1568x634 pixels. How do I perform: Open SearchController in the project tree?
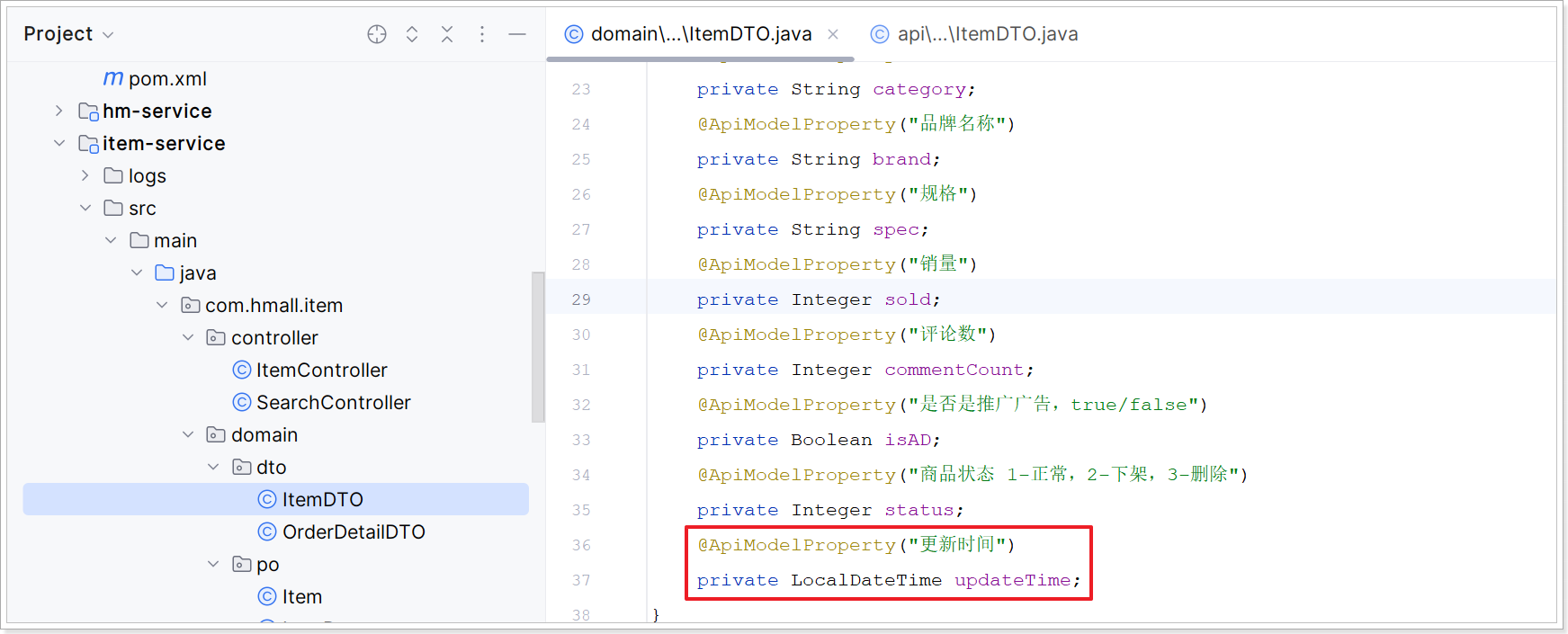(x=333, y=402)
